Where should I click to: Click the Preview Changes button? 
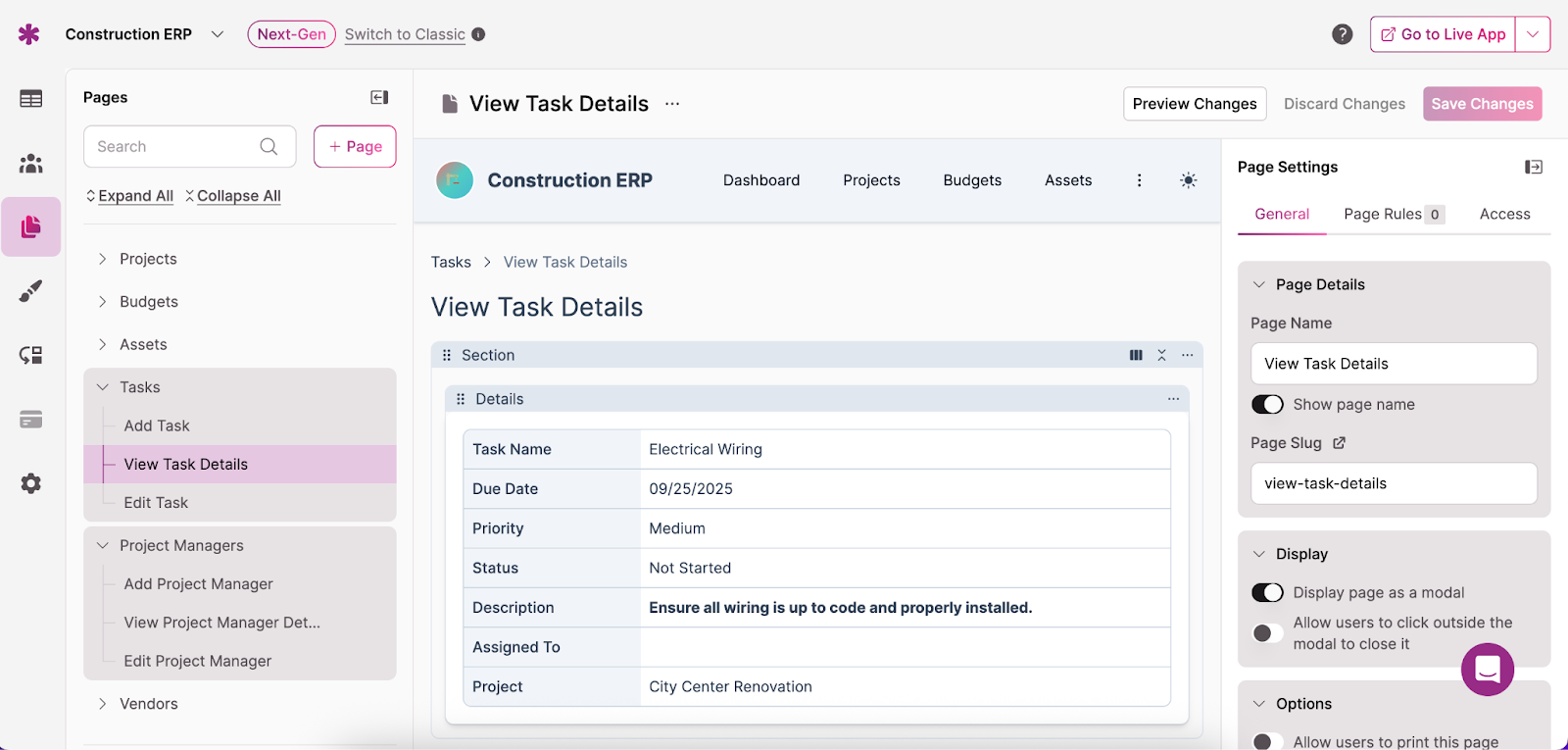pyautogui.click(x=1194, y=104)
